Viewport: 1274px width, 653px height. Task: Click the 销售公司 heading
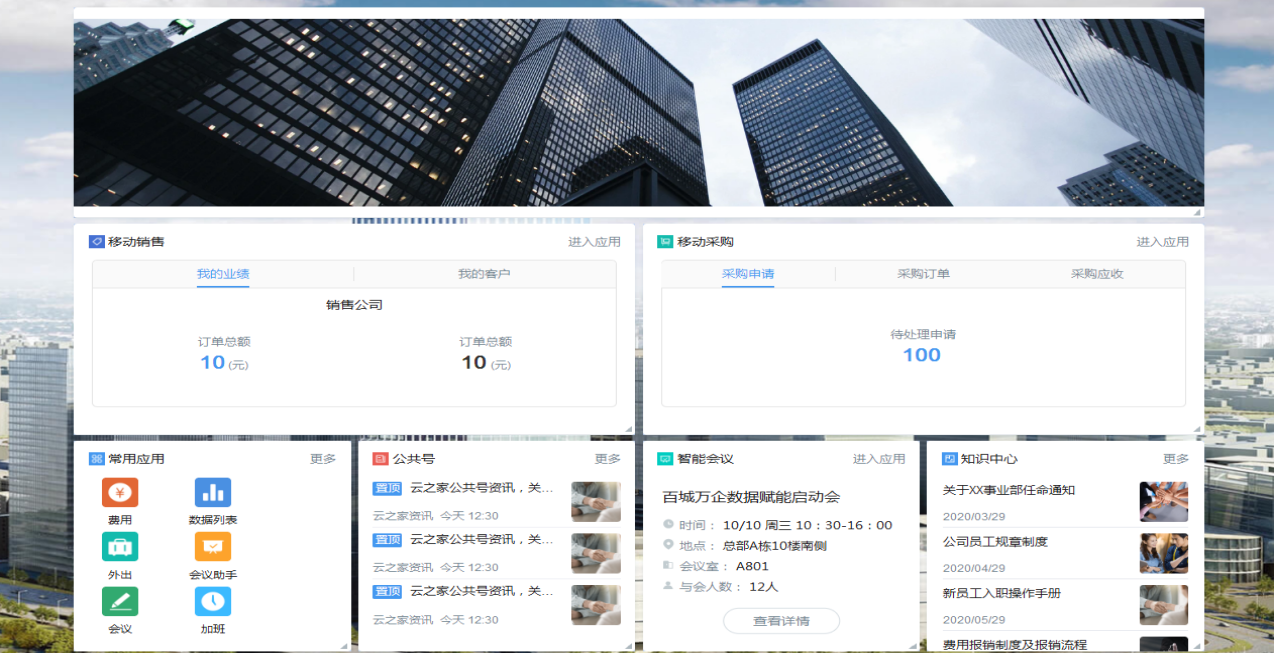pos(354,305)
